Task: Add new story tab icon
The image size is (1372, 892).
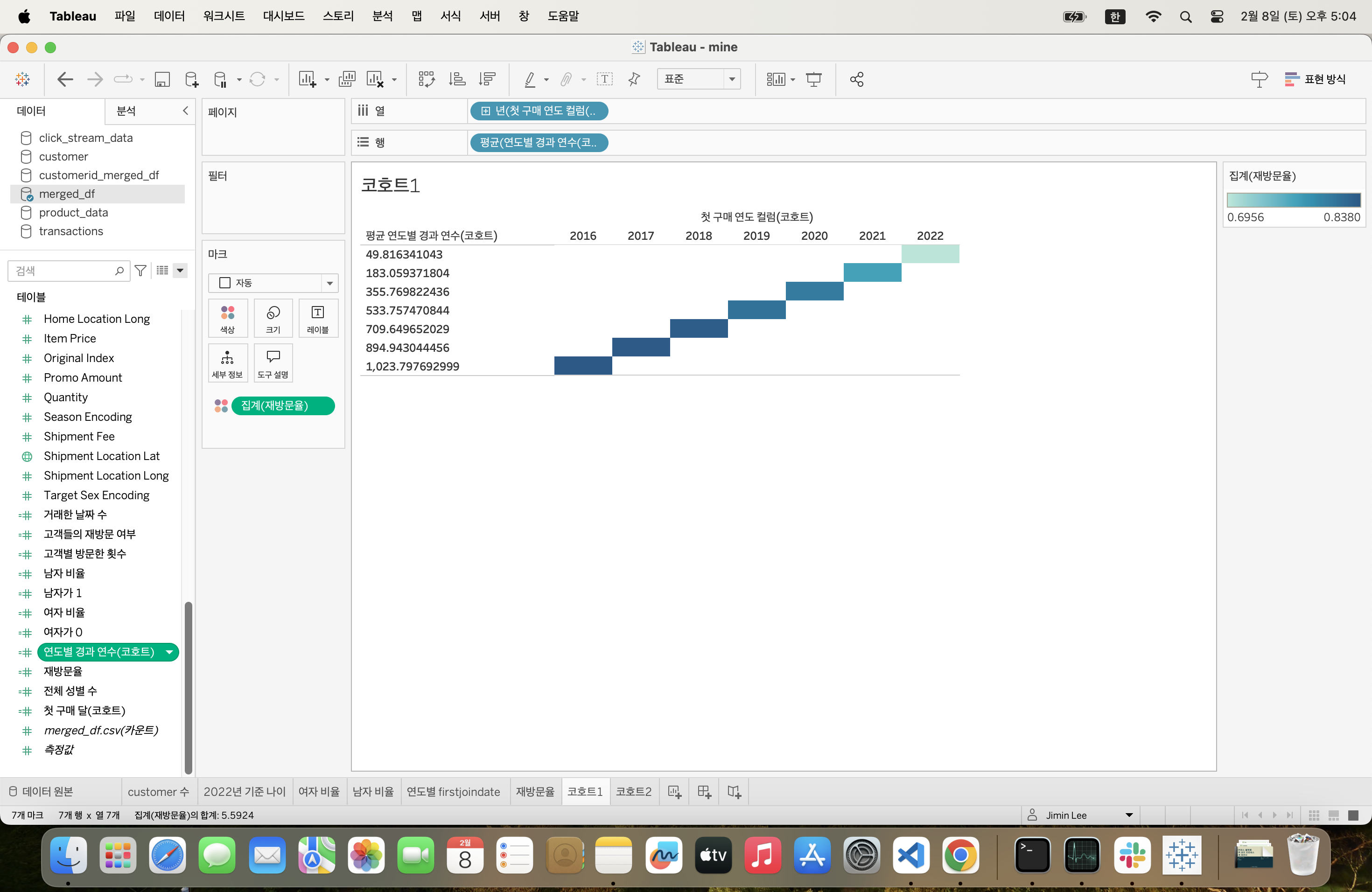Action: coord(734,792)
